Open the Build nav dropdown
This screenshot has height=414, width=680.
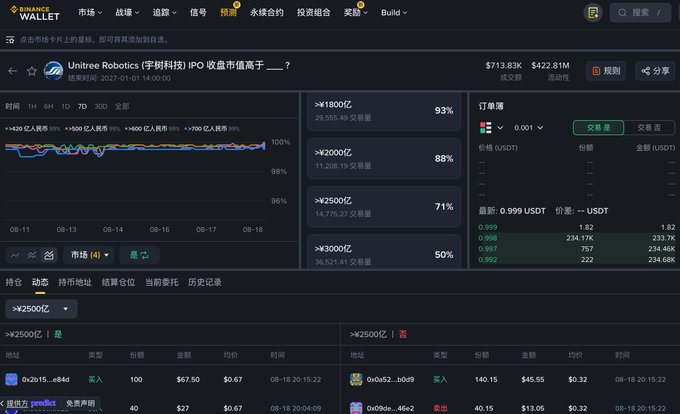click(394, 13)
